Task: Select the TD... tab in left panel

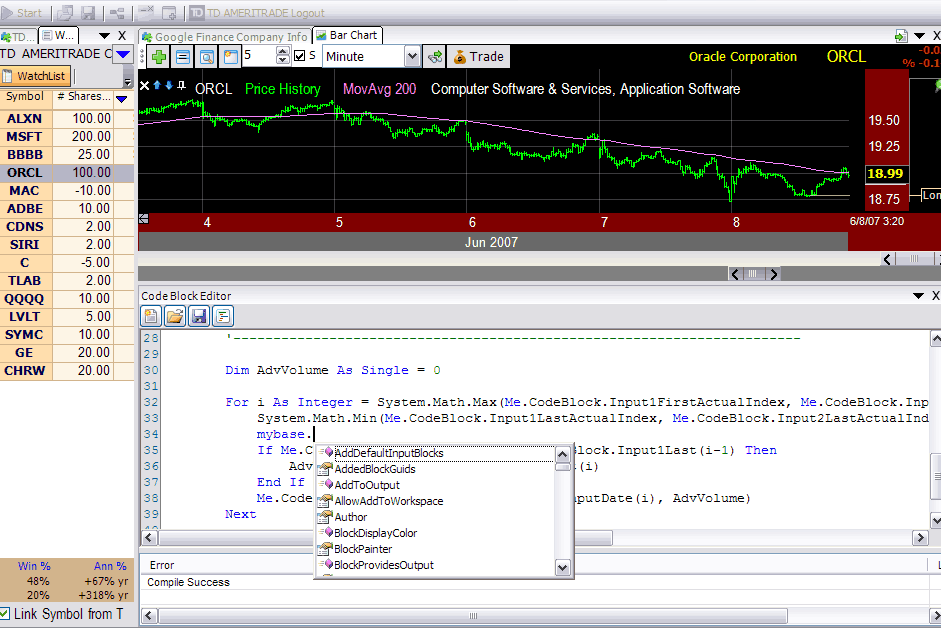Action: point(19,37)
